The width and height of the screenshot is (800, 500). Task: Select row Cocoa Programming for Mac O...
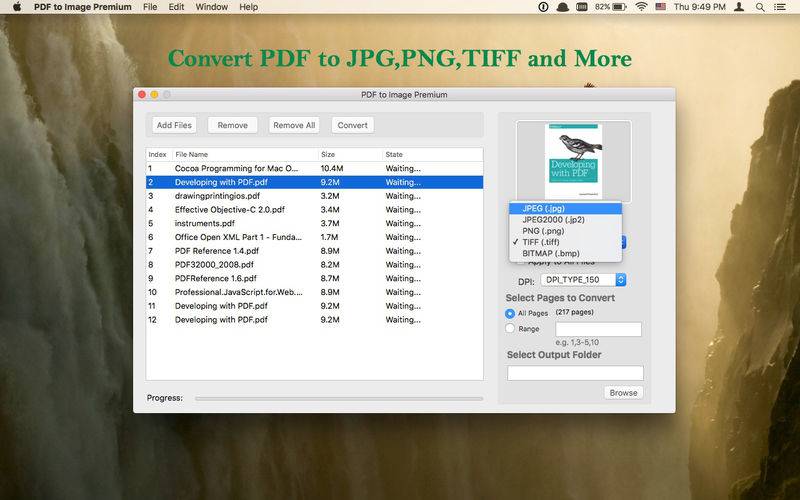[314, 168]
